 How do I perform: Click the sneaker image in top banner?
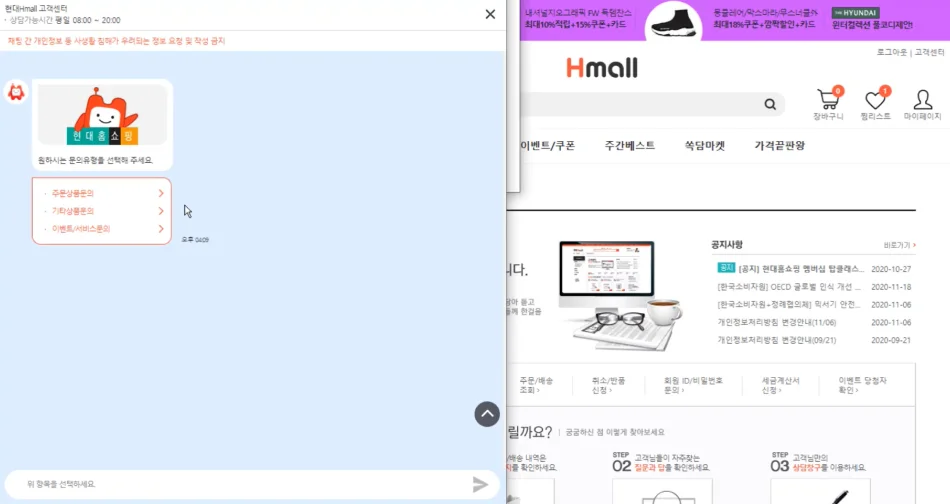(673, 21)
